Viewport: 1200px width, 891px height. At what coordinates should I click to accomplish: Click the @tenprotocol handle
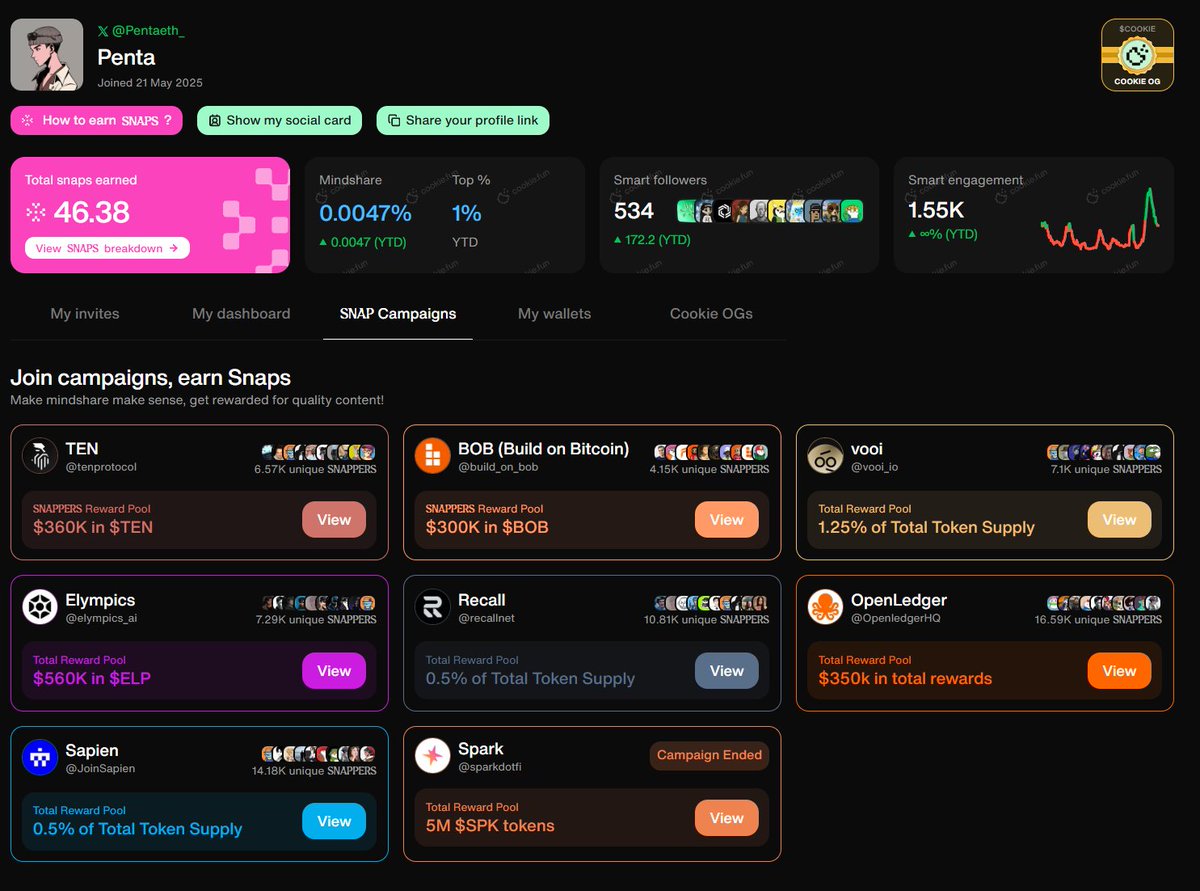click(101, 467)
